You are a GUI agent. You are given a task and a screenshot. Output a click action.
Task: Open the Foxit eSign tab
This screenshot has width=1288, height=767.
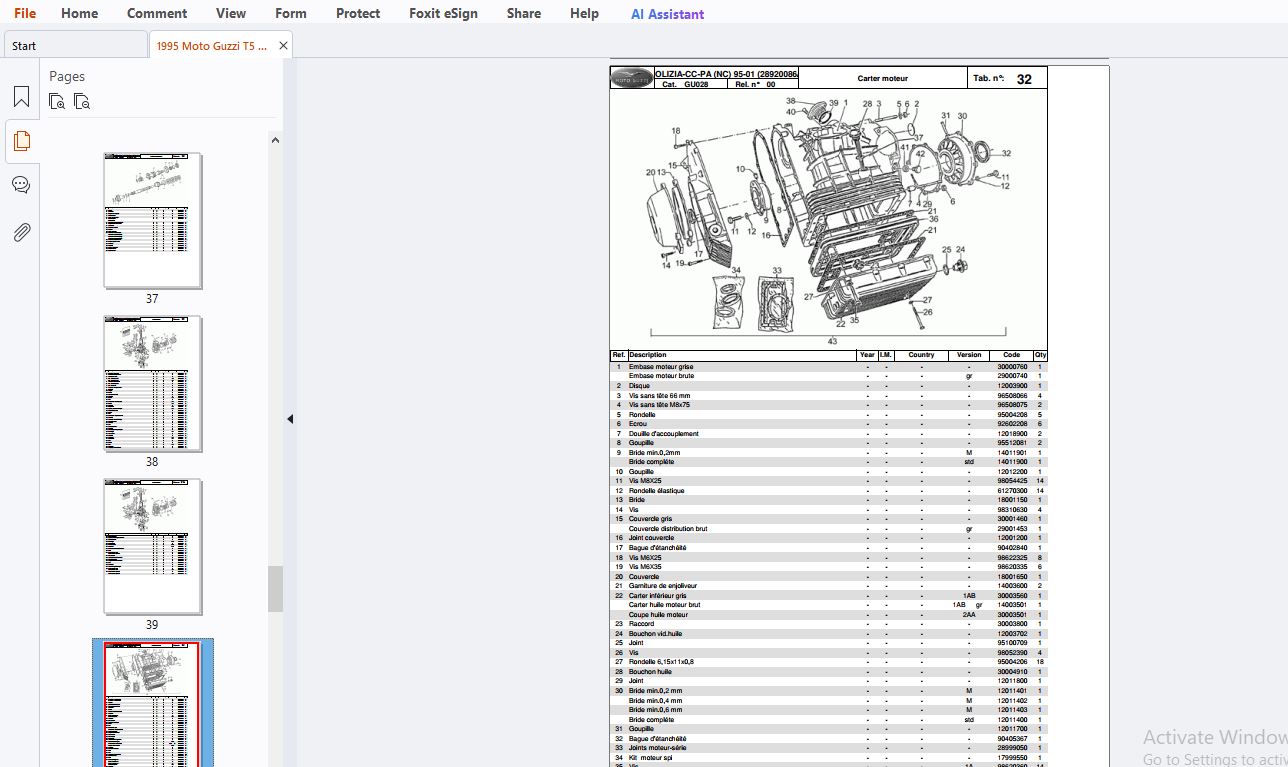pos(443,13)
